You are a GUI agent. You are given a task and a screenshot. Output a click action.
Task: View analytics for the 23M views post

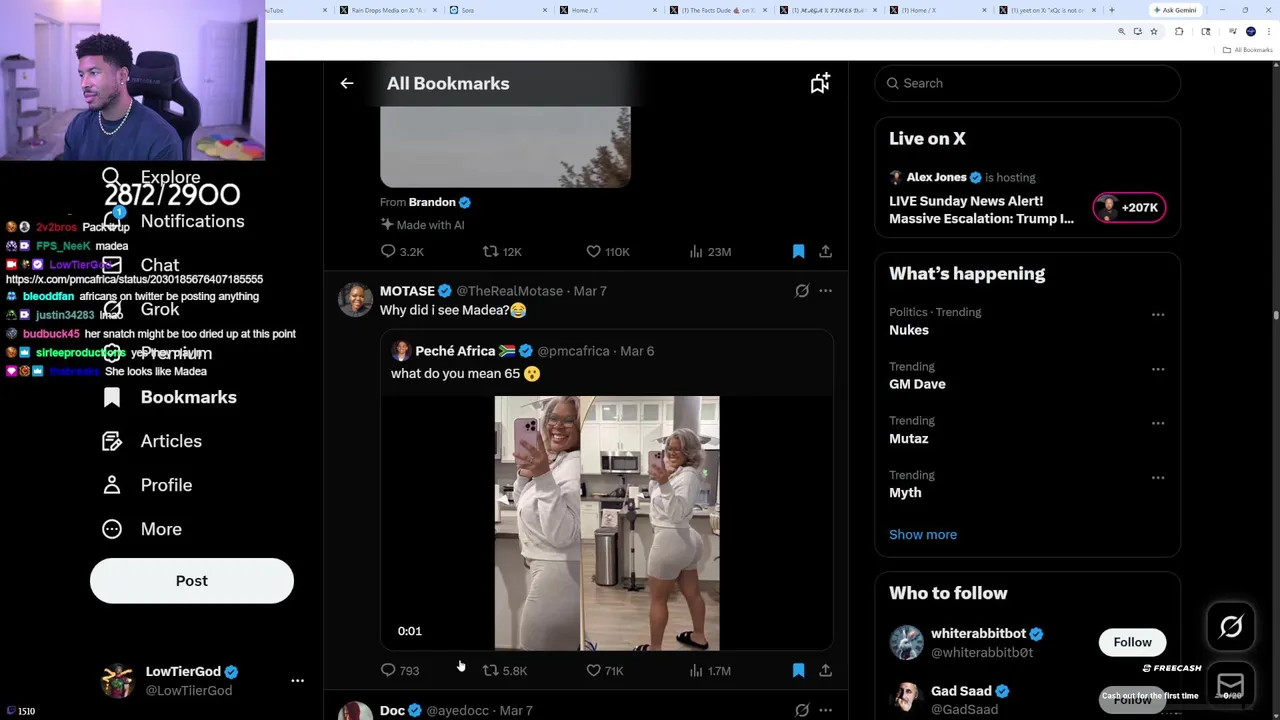(x=710, y=252)
